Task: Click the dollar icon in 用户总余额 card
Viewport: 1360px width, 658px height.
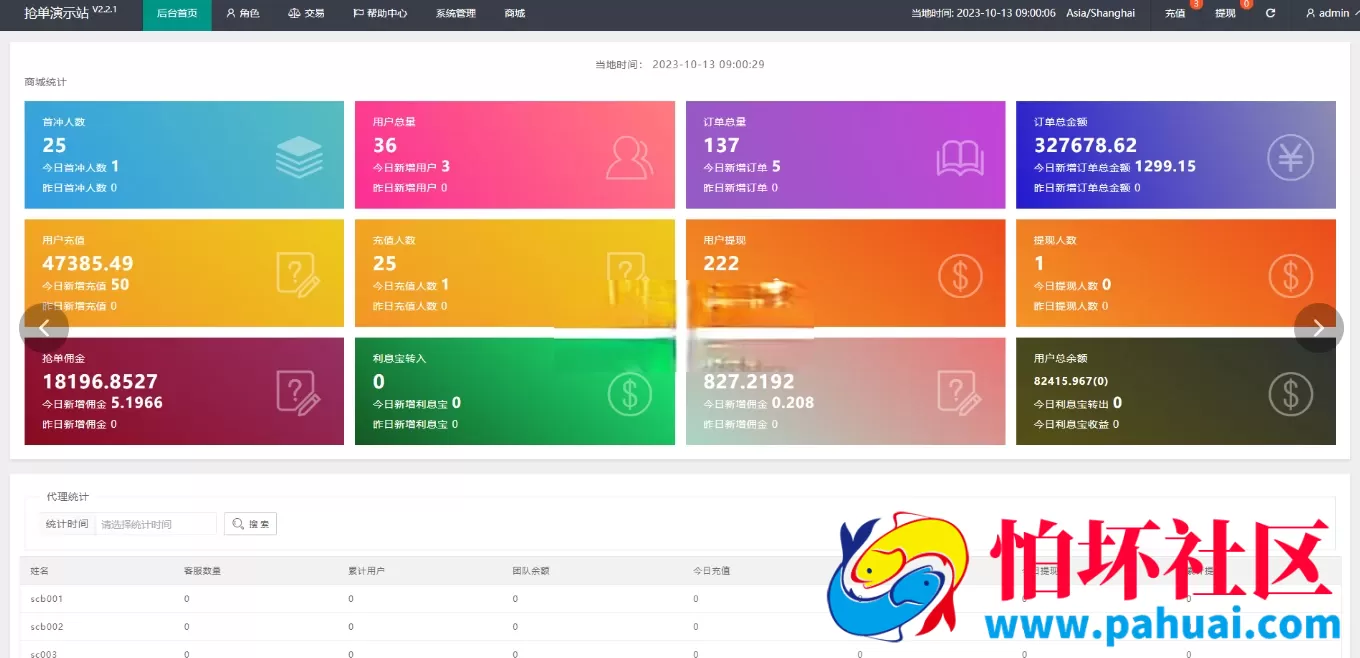Action: click(1291, 394)
